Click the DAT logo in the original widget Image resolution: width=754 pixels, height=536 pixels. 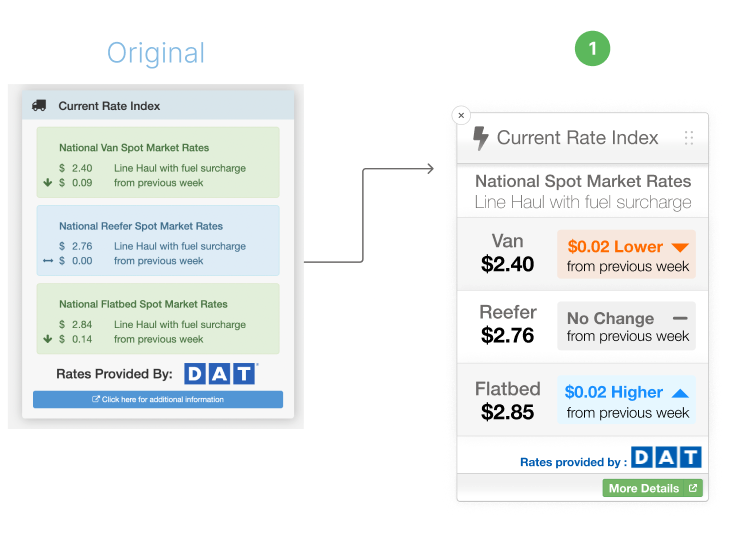[x=220, y=374]
